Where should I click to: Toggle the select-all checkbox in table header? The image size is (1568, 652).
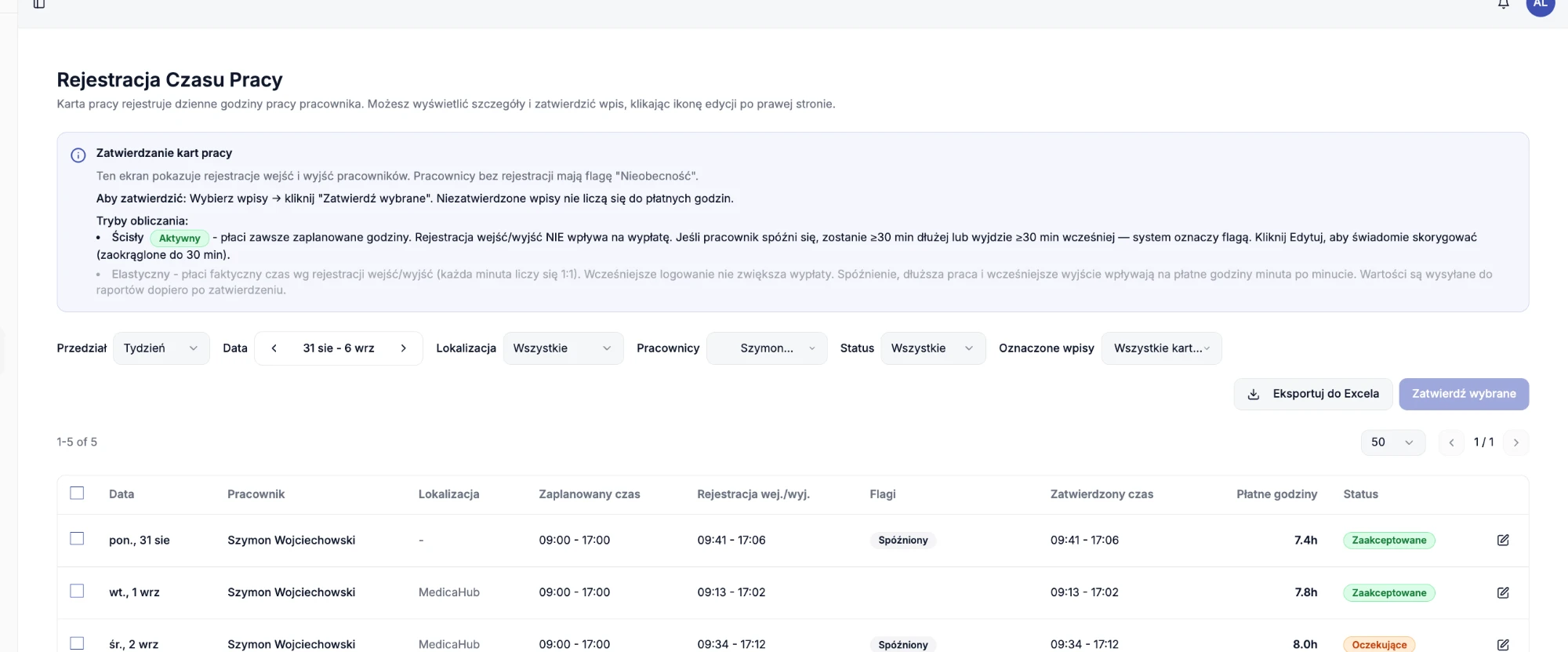[x=77, y=493]
